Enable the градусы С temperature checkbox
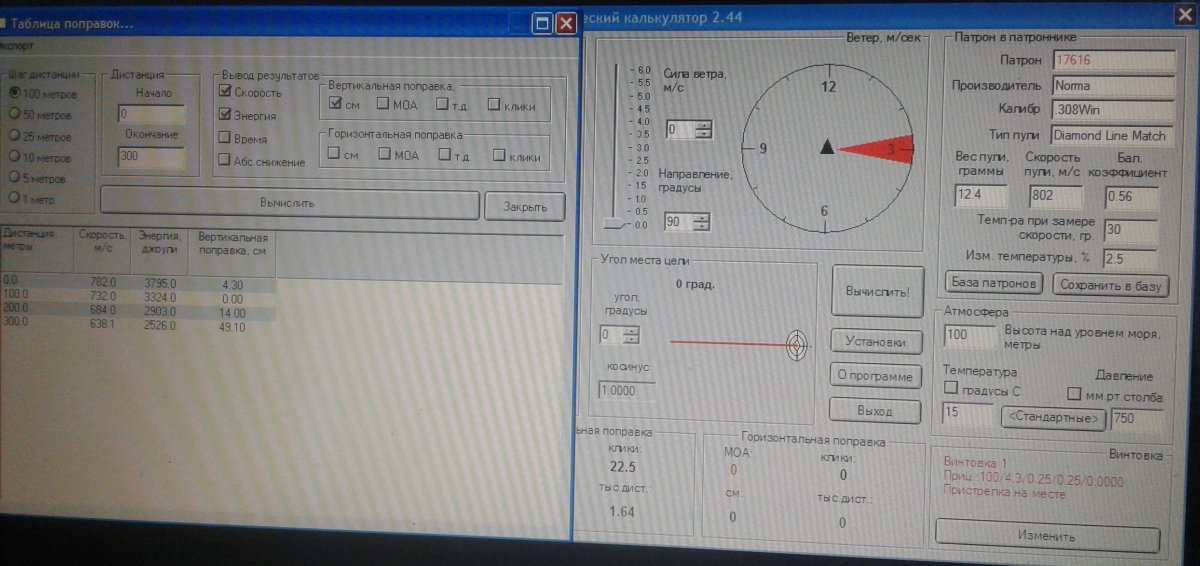This screenshot has height=566, width=1200. 952,389
